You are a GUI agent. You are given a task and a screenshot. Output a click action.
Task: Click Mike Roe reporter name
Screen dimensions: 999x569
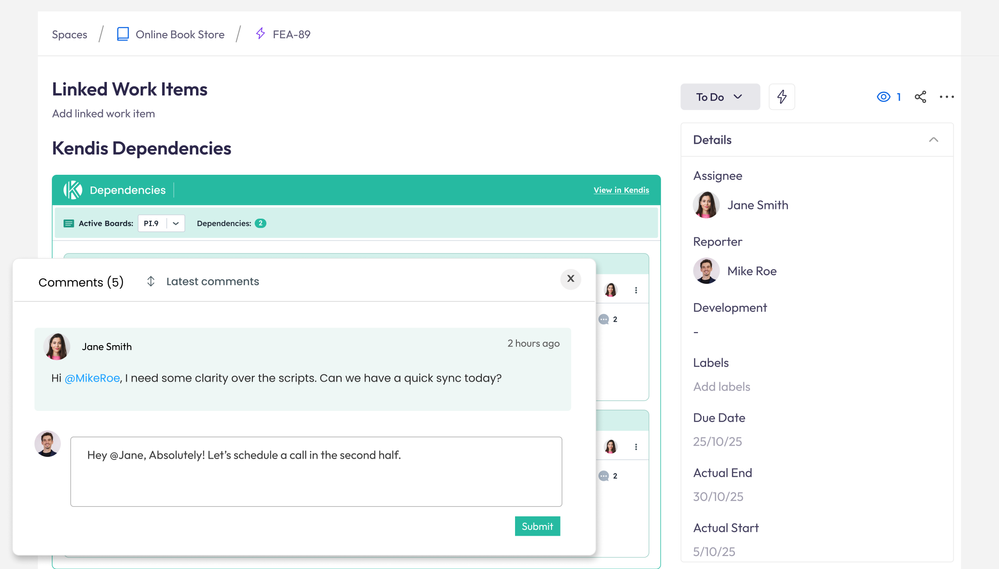pyautogui.click(x=752, y=271)
